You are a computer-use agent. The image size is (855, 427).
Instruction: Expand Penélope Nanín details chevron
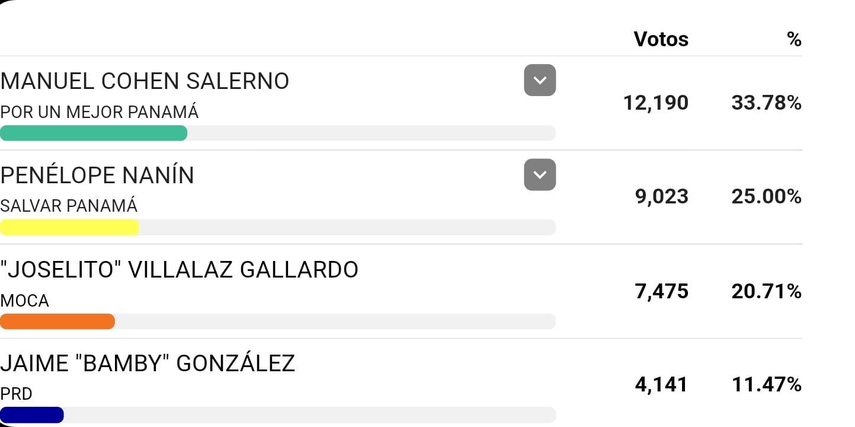[539, 175]
